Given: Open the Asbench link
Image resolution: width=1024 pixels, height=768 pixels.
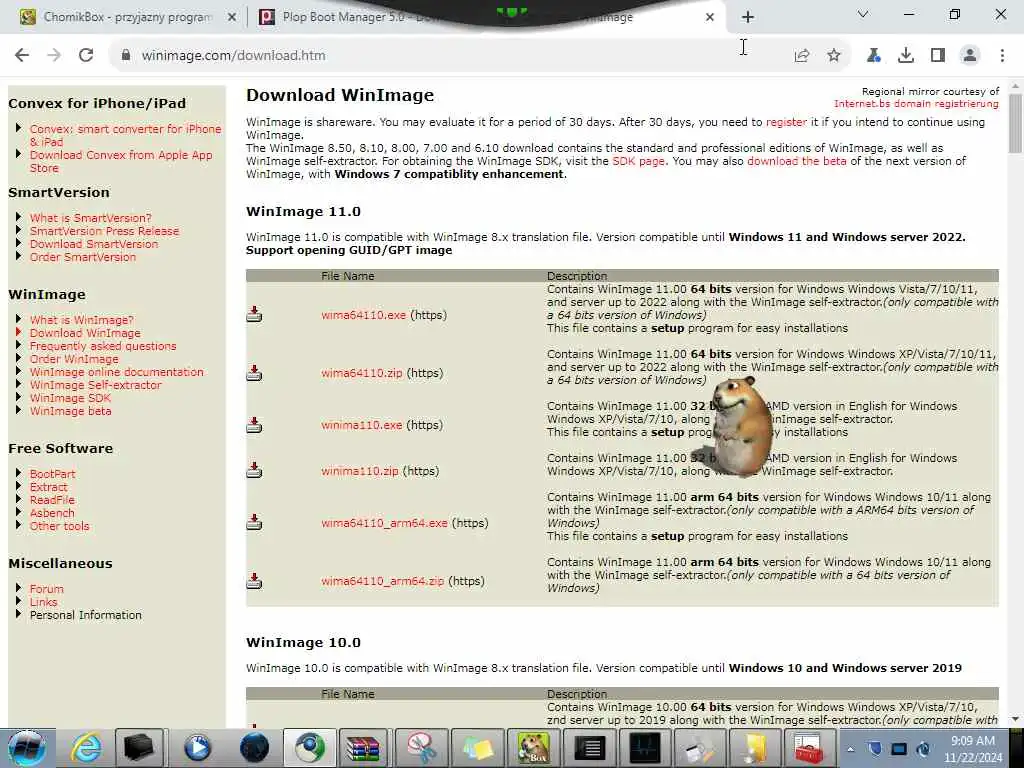Looking at the screenshot, I should [x=52, y=513].
